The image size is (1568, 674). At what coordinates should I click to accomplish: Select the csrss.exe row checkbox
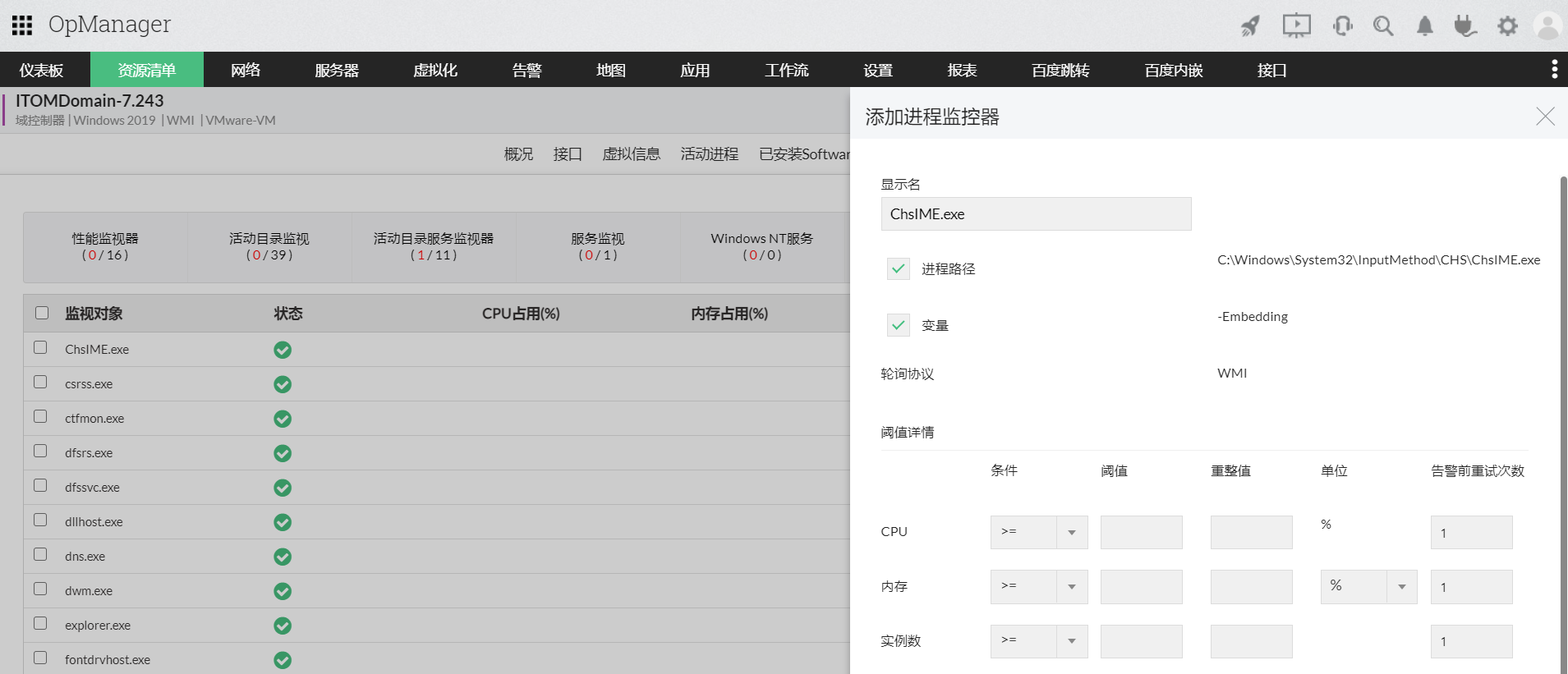(40, 382)
